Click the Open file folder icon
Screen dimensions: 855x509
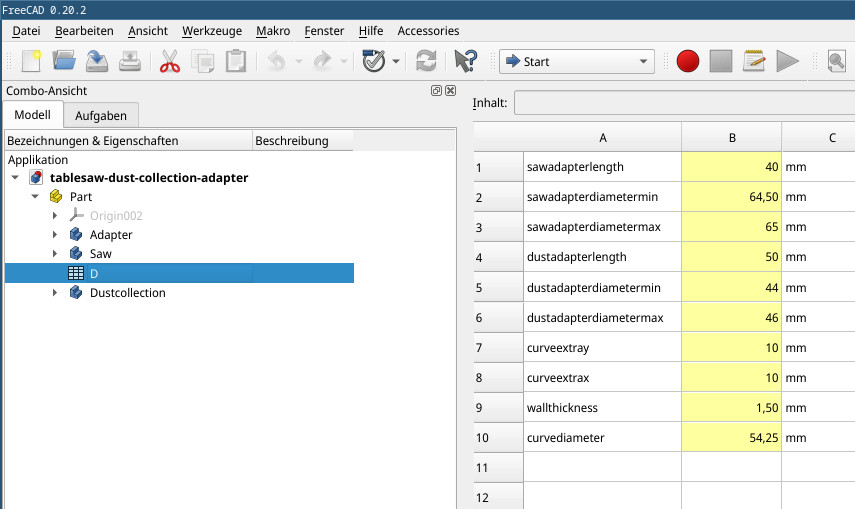[64, 61]
